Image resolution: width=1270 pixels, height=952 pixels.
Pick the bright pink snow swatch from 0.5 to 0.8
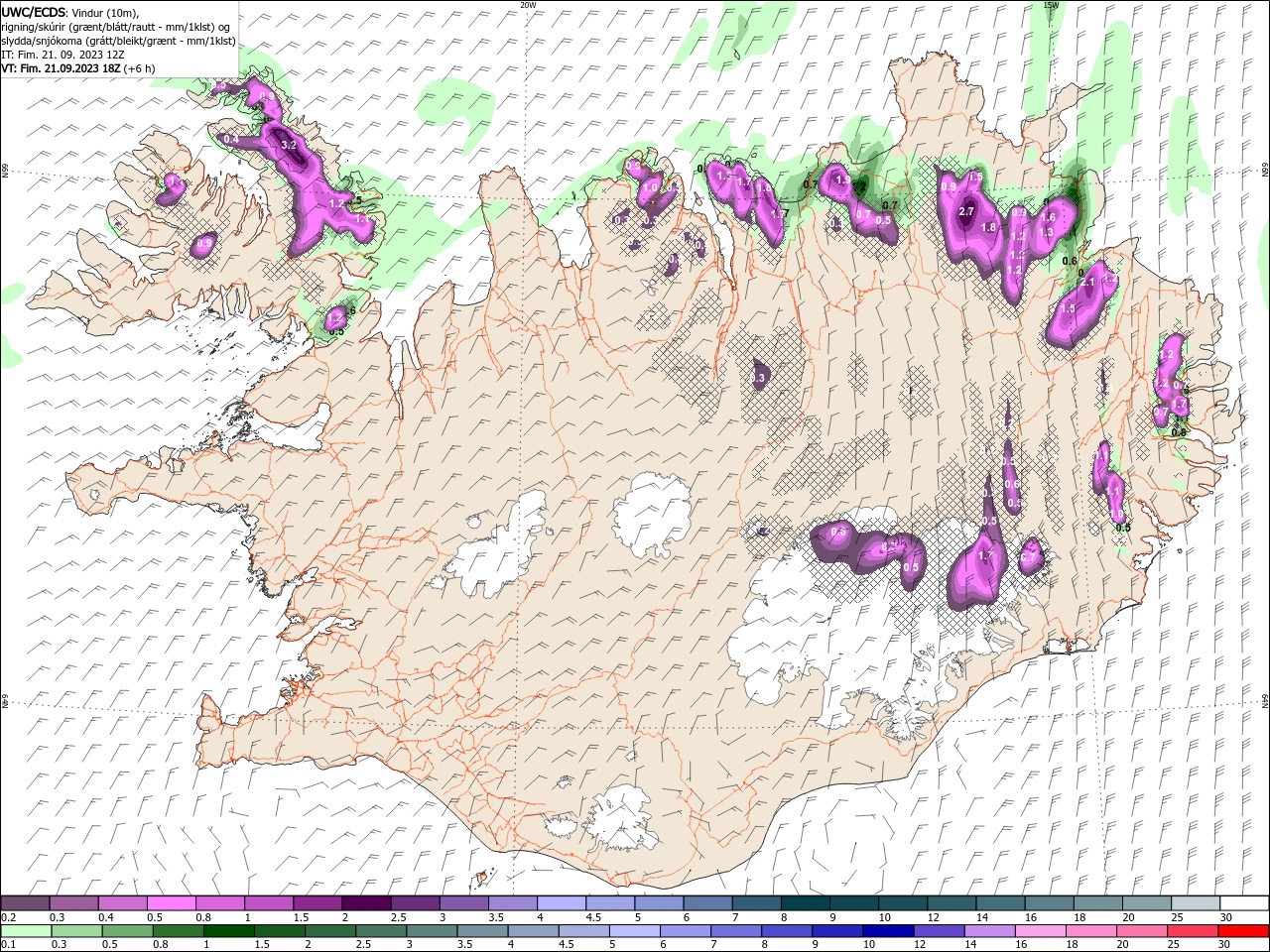pos(171,902)
